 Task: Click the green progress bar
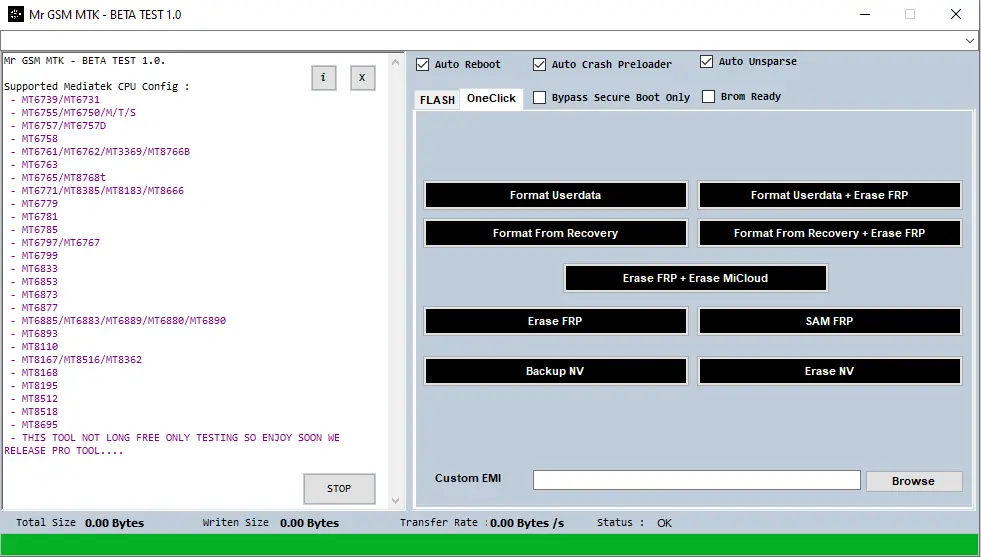[x=490, y=544]
